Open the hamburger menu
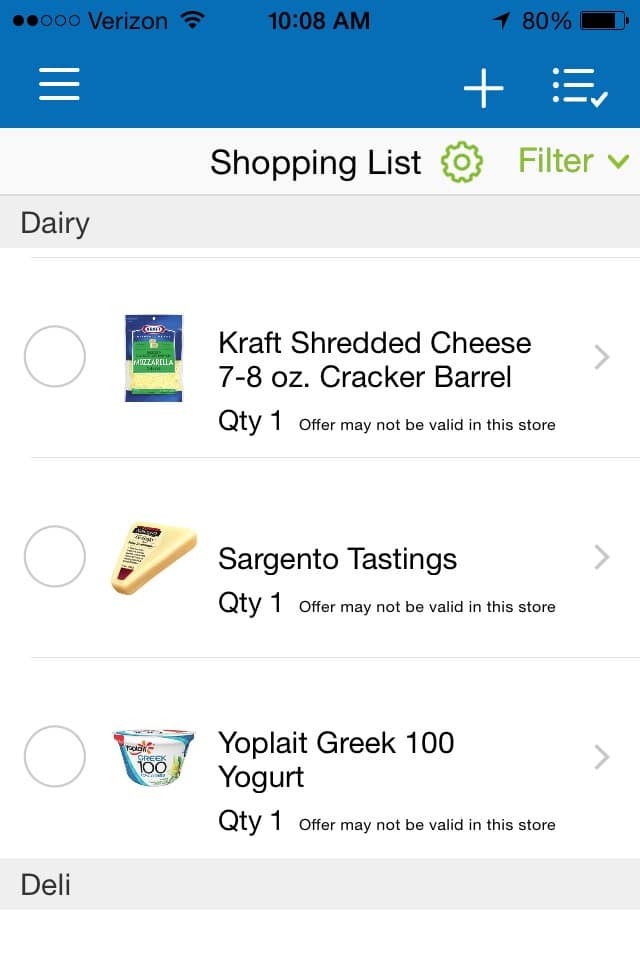The height and width of the screenshot is (954, 640). (59, 84)
